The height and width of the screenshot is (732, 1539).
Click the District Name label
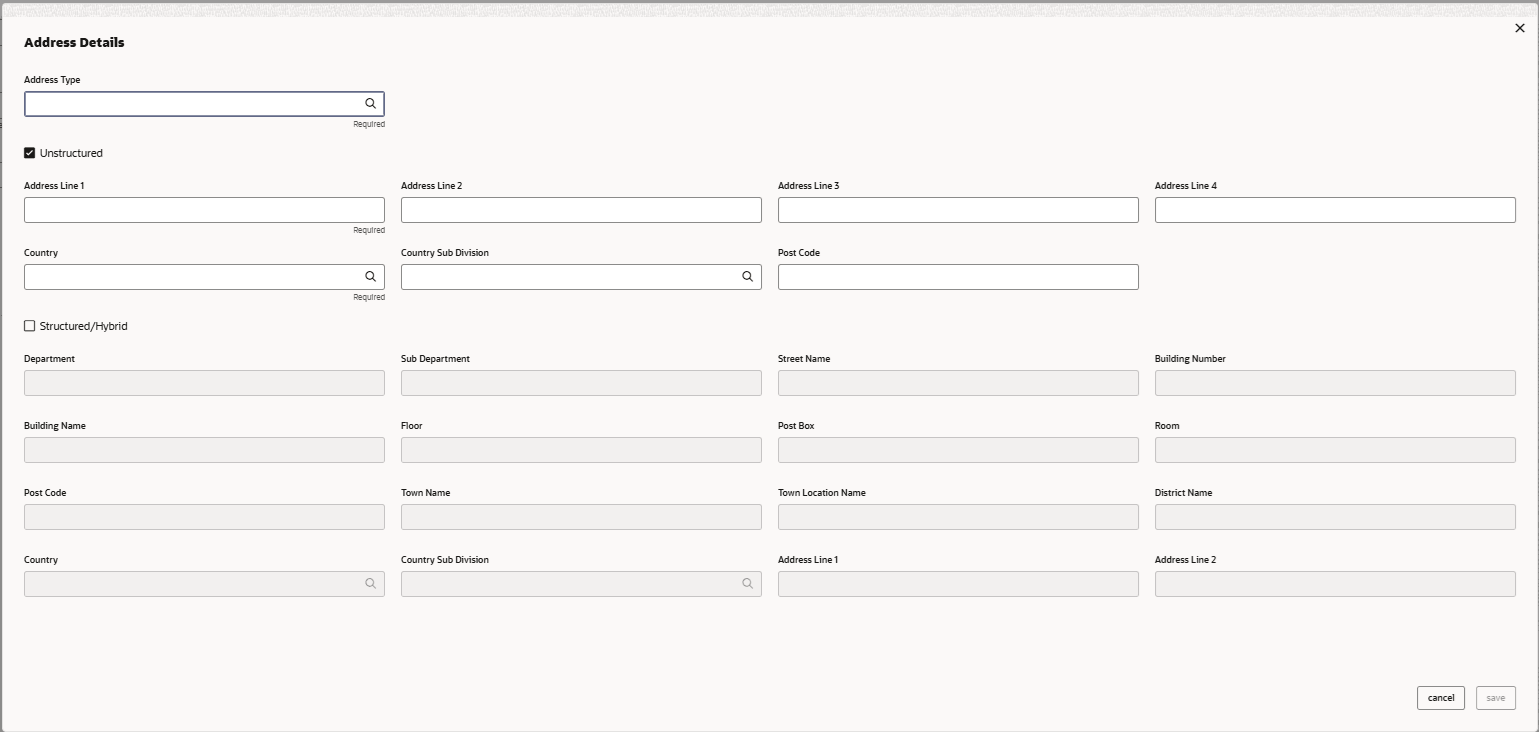(1183, 493)
